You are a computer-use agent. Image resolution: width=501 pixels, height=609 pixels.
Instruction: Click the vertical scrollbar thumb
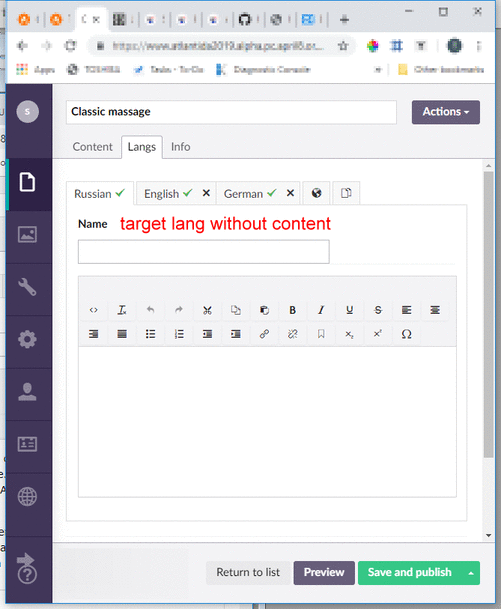[x=489, y=315]
